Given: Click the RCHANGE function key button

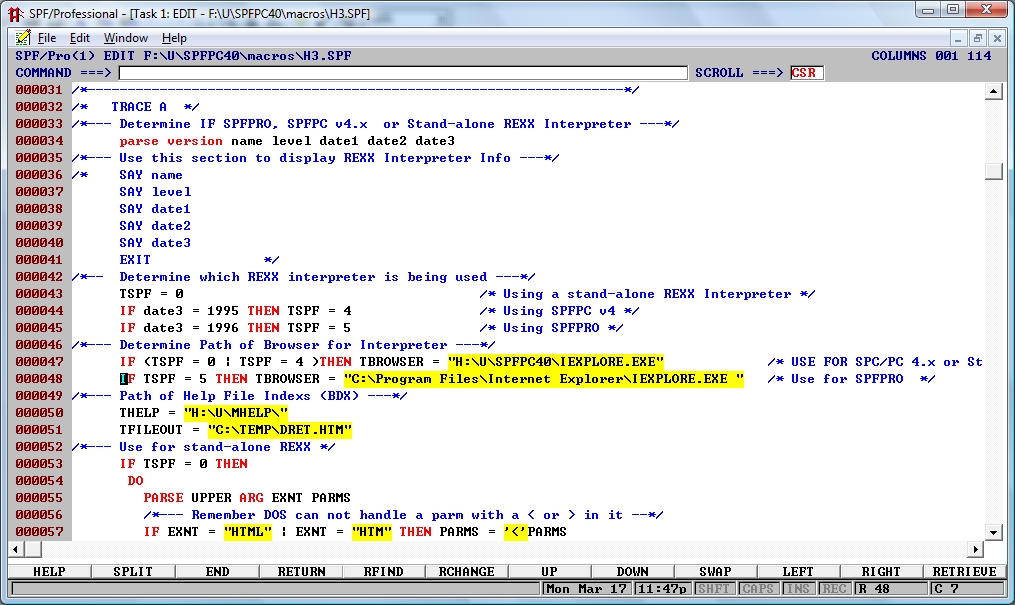Looking at the screenshot, I should 466,571.
